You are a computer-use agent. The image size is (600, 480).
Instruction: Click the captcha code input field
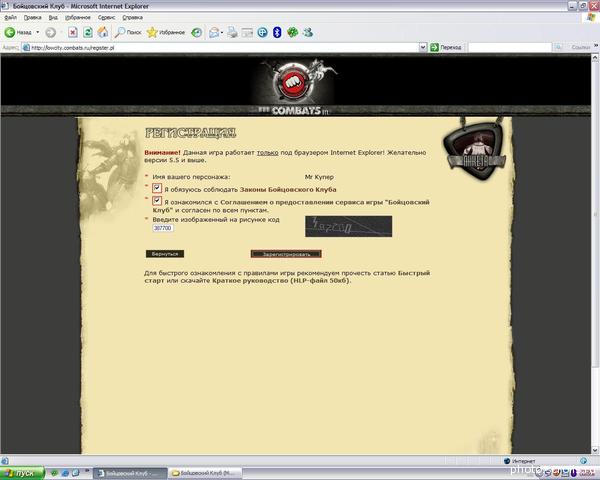click(x=163, y=228)
